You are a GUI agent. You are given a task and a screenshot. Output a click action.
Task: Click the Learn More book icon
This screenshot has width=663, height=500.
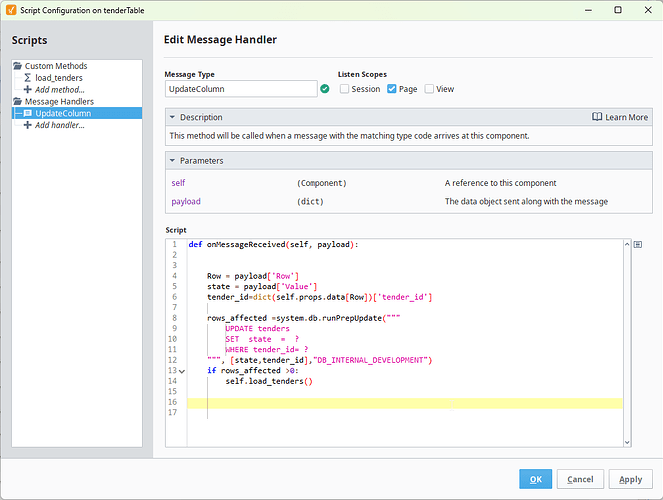[597, 117]
